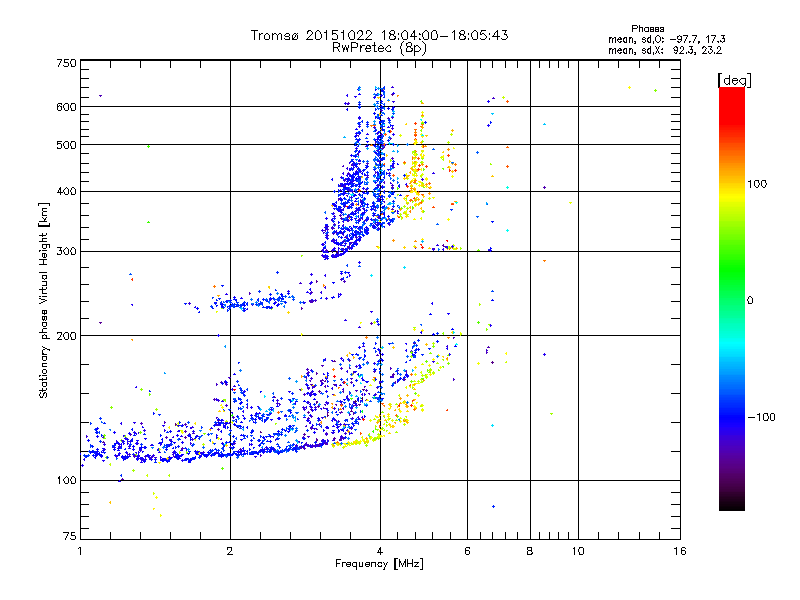Click the y-axis '600' tick label
The image size is (800, 600).
(x=66, y=107)
